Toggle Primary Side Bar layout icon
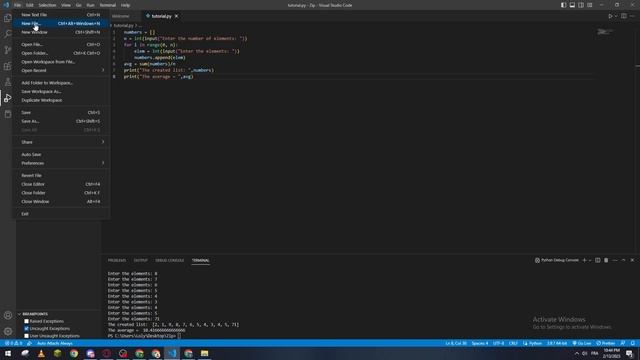 pyautogui.click(x=563, y=5)
